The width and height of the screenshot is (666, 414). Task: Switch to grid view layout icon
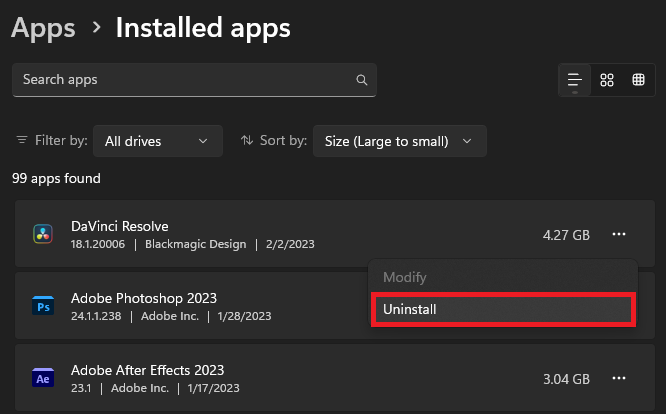tap(607, 80)
